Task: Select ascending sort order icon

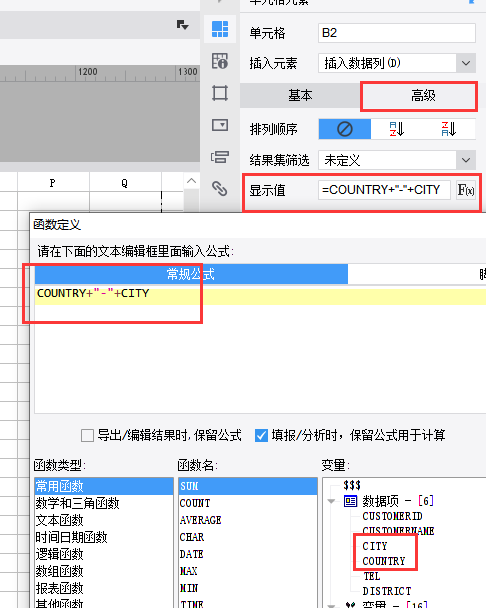Action: [397, 129]
